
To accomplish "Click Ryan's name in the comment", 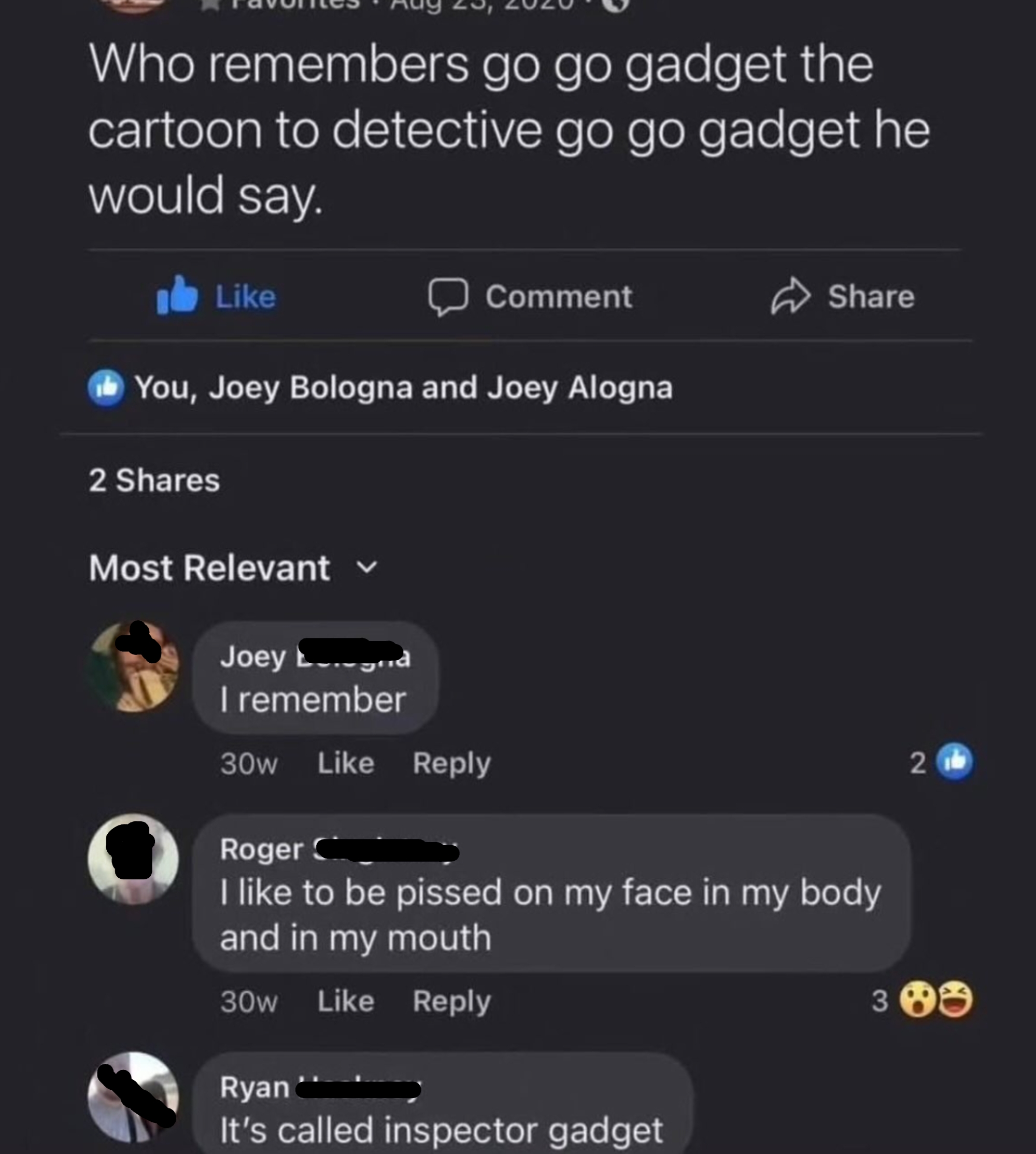I will tap(255, 1088).
